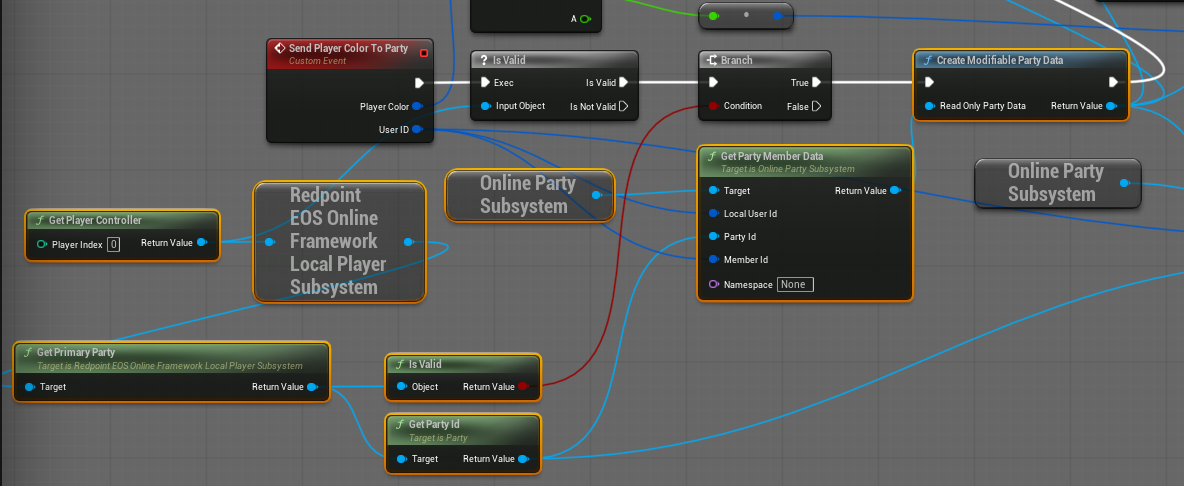Click the exec output pin of Send Player Color To Party
Screen dimensions: 1184x486
419,83
